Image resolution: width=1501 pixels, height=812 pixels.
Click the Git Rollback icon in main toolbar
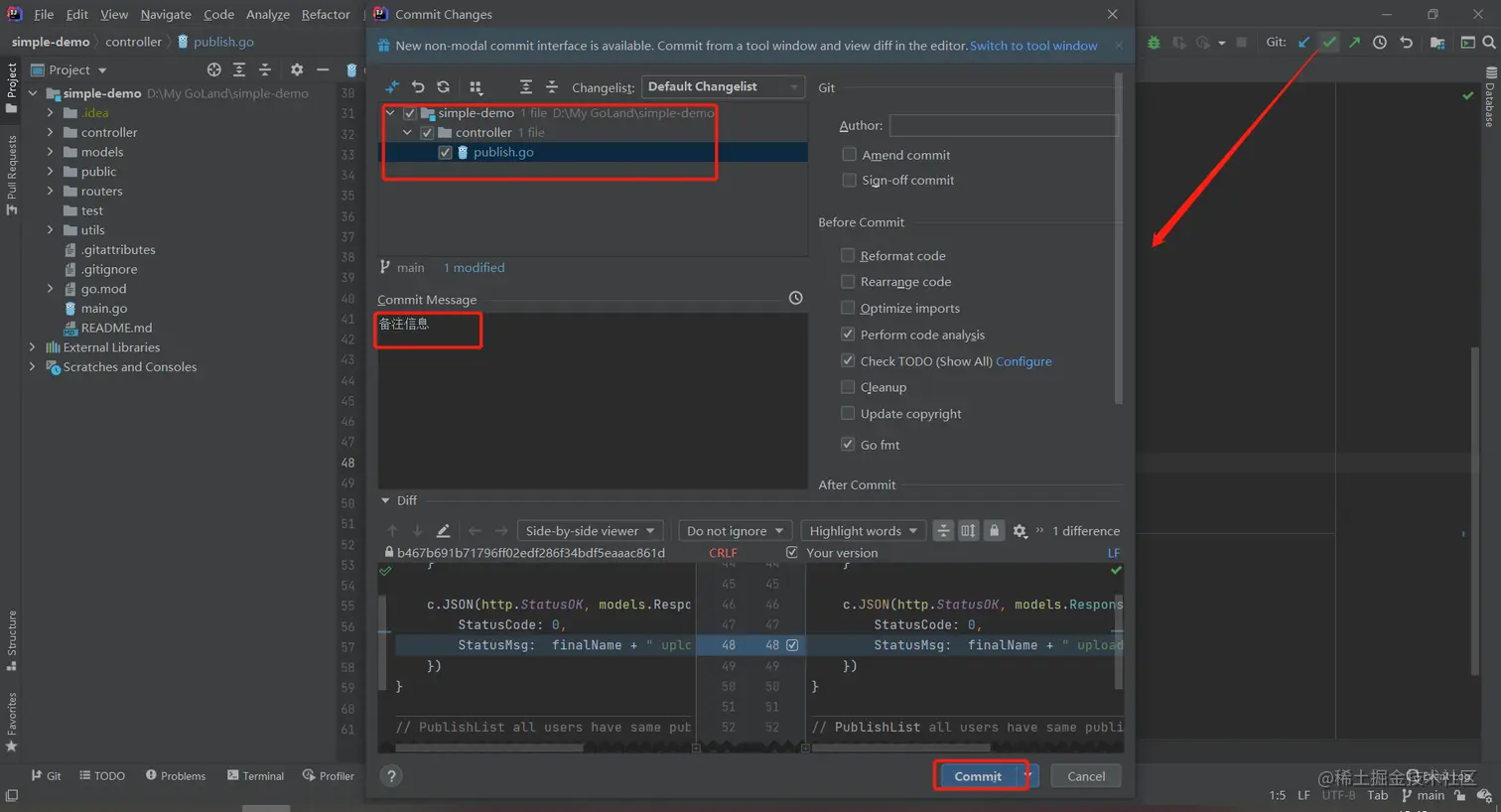point(1406,43)
